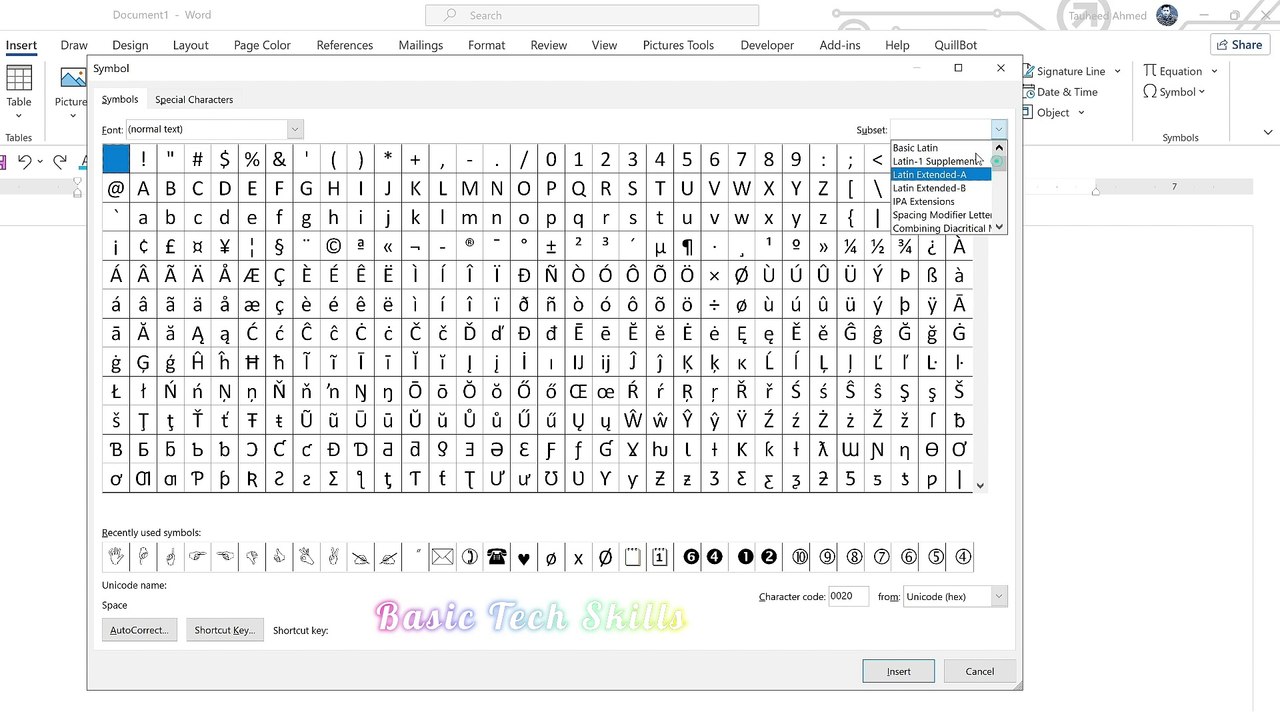Screen dimensions: 1280x720
Task: Expand the Equation dropdown arrow in ribbon
Action: (1214, 71)
